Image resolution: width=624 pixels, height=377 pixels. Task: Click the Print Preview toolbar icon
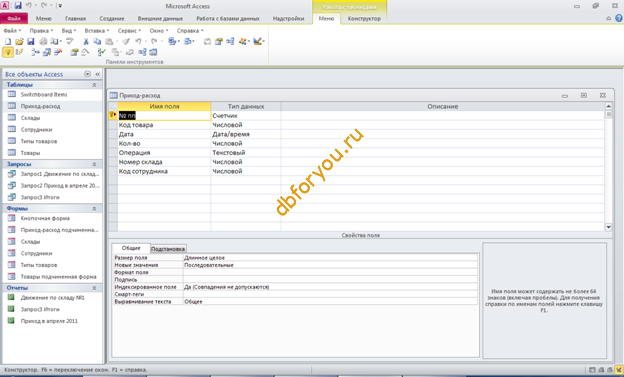55,41
